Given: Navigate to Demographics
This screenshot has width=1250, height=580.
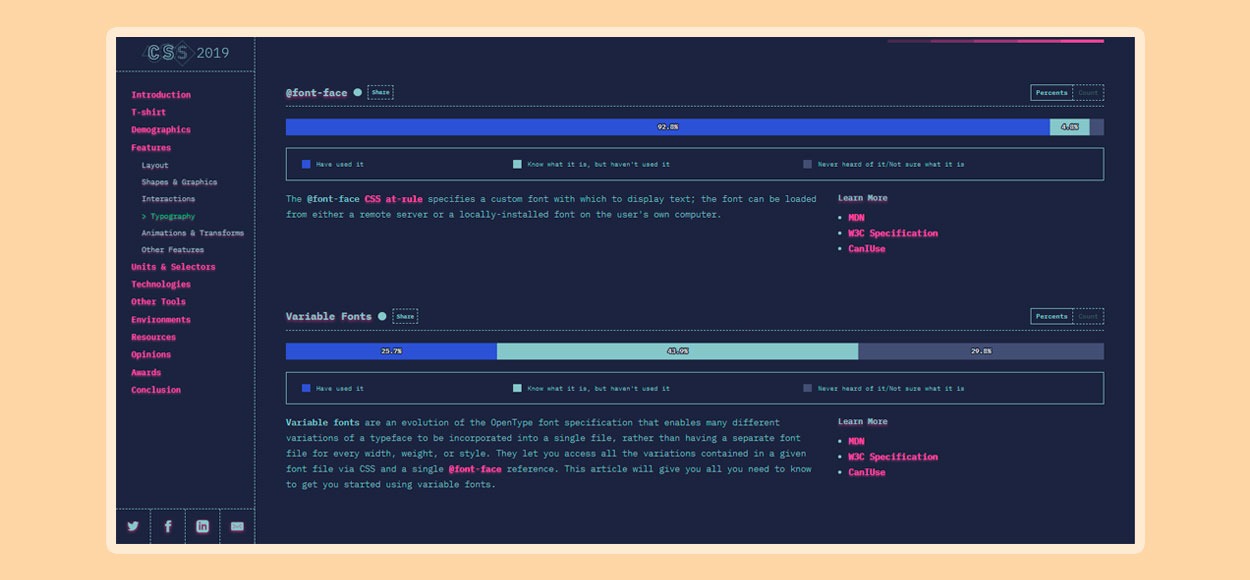Looking at the screenshot, I should coord(161,130).
